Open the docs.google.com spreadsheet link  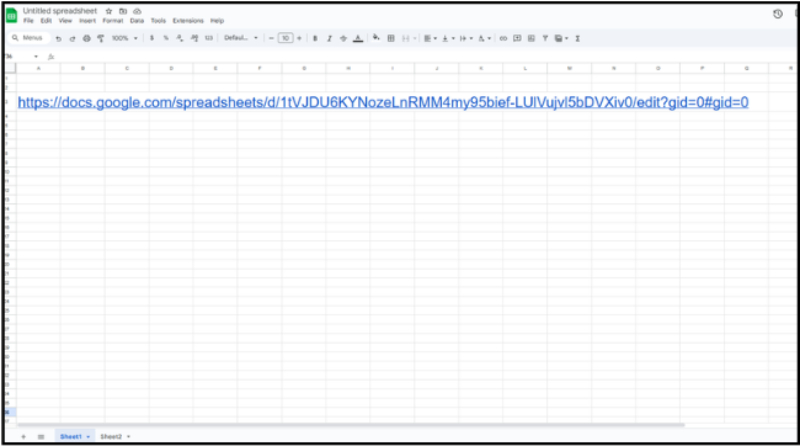tap(383, 103)
